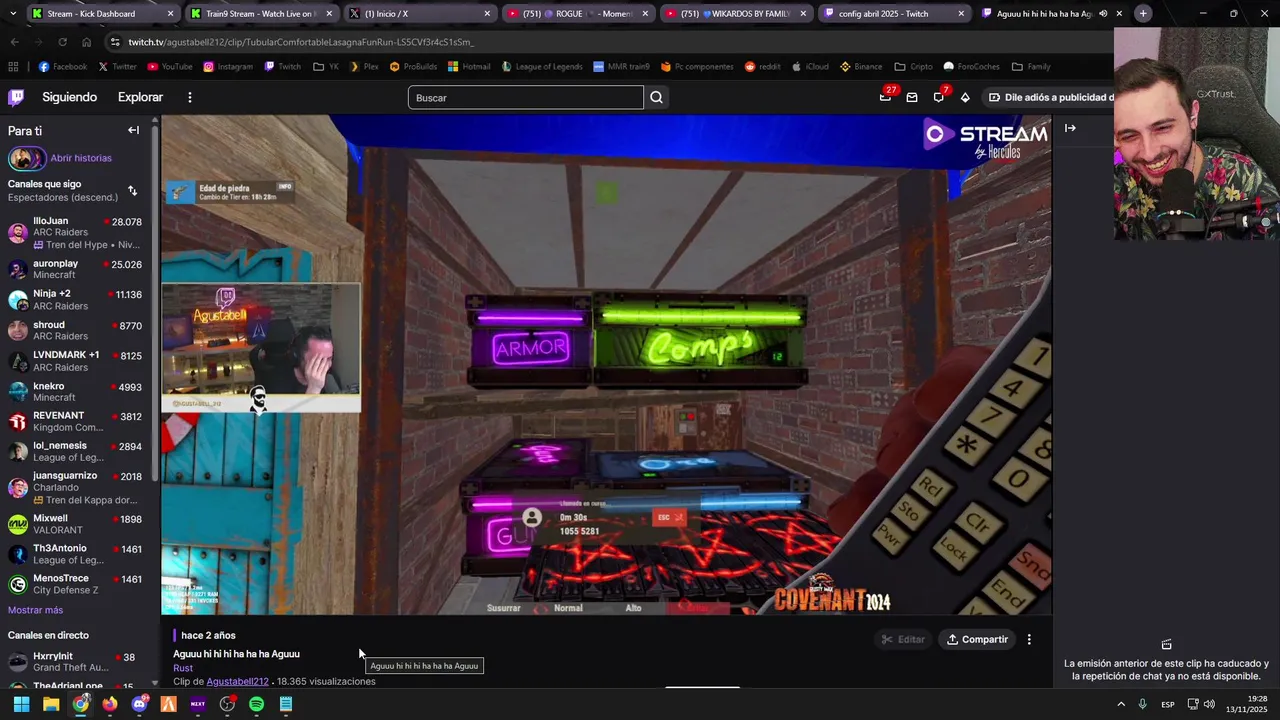Open the Twitch inbox mail icon

pyautogui.click(x=912, y=97)
